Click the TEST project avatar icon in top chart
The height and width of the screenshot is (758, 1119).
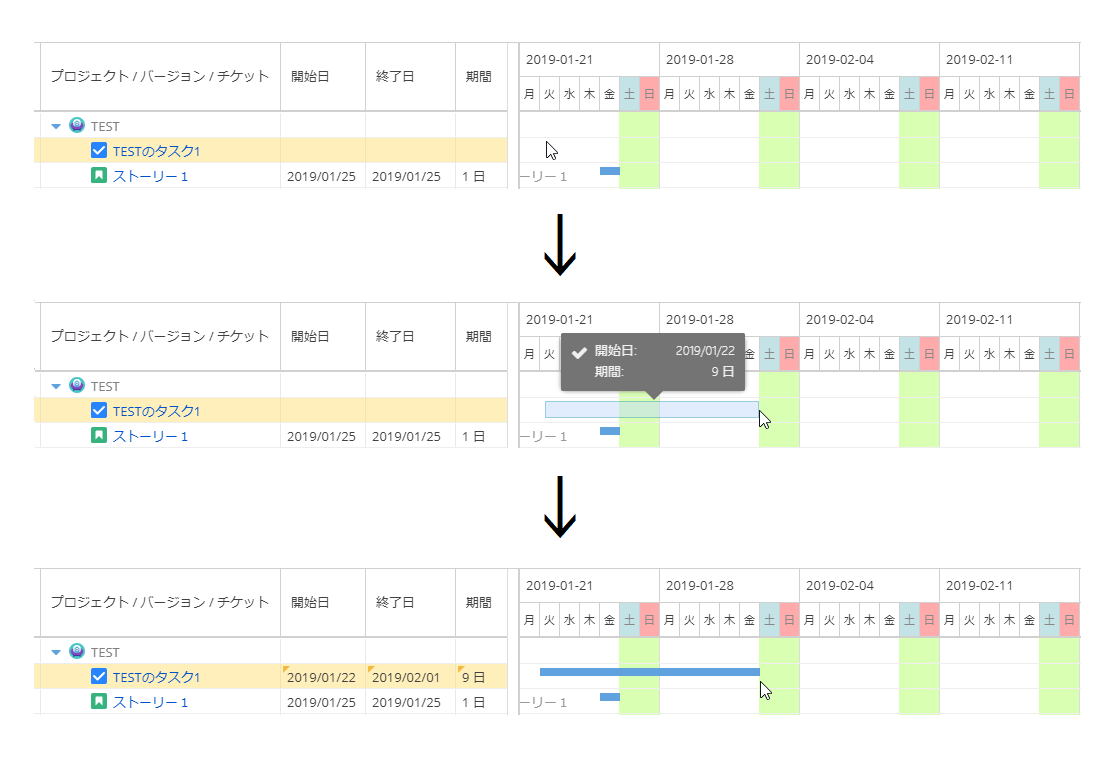(77, 126)
